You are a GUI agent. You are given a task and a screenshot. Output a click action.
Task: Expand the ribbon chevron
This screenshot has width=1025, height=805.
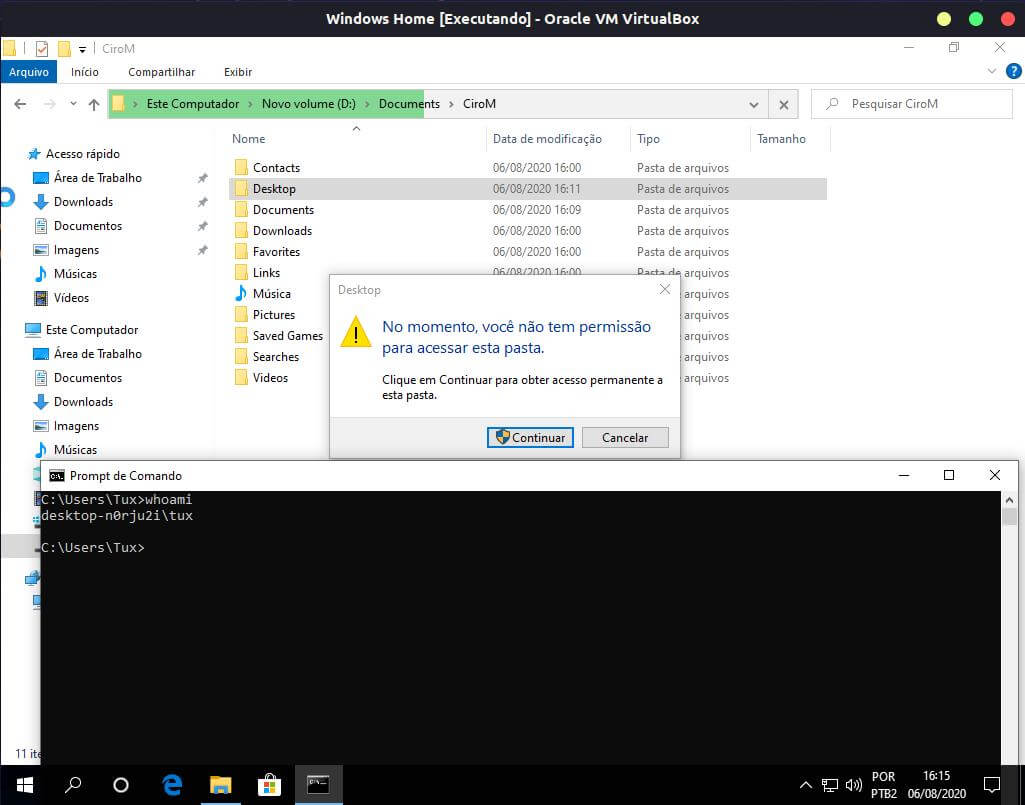(x=992, y=71)
